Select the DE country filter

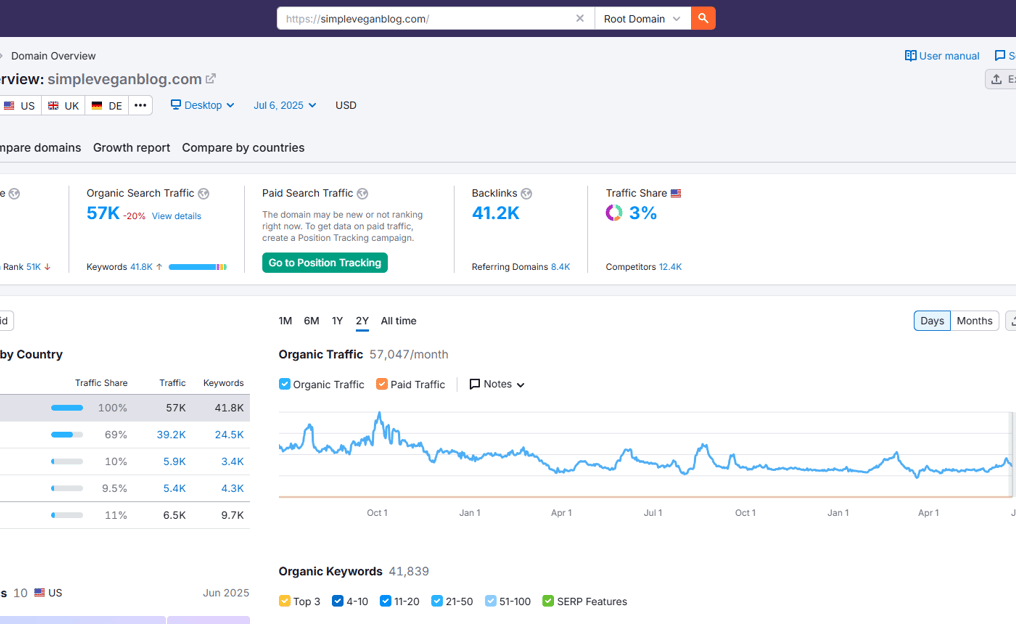coord(107,106)
